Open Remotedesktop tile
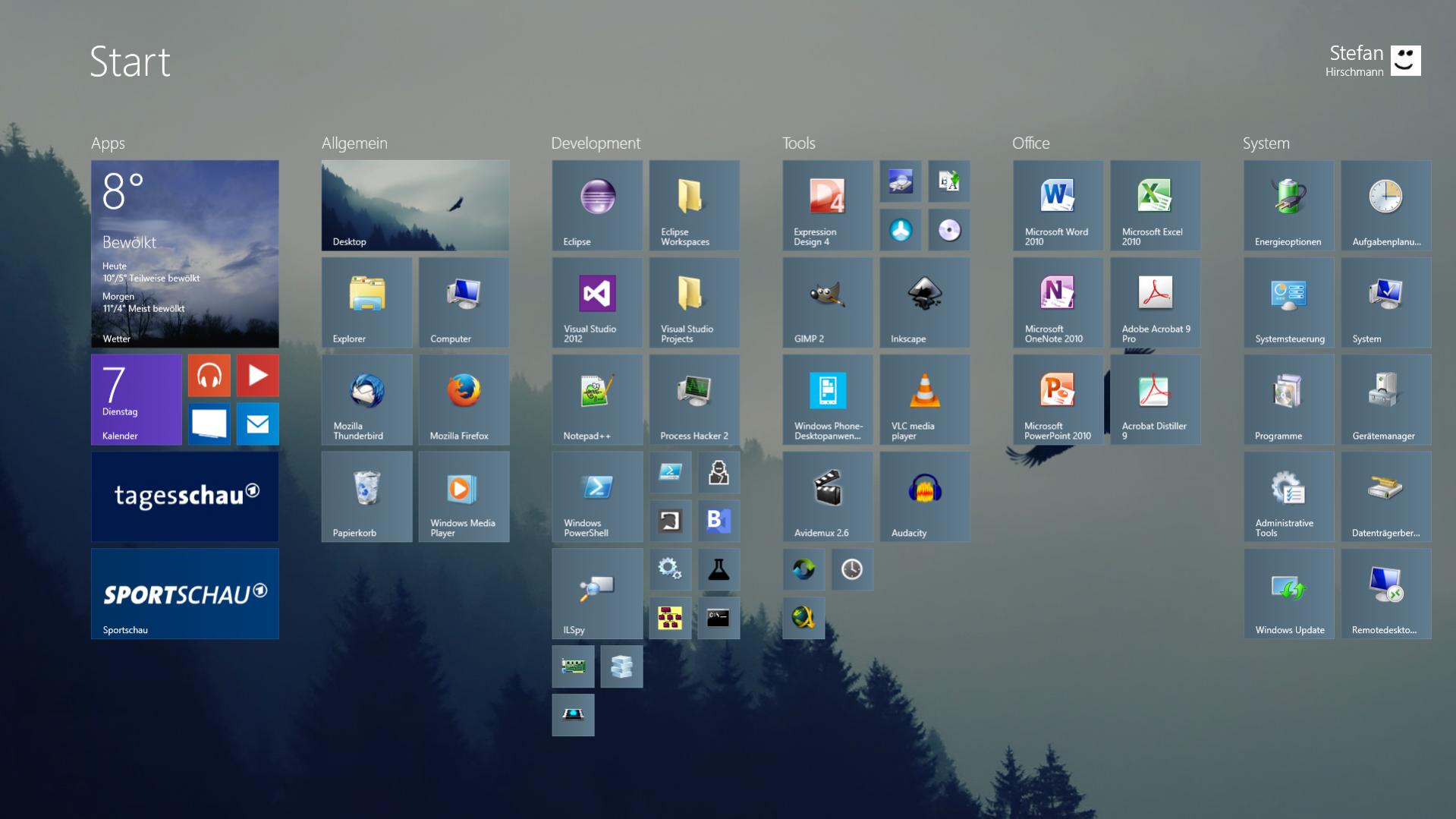This screenshot has width=1456, height=819. [x=1386, y=594]
